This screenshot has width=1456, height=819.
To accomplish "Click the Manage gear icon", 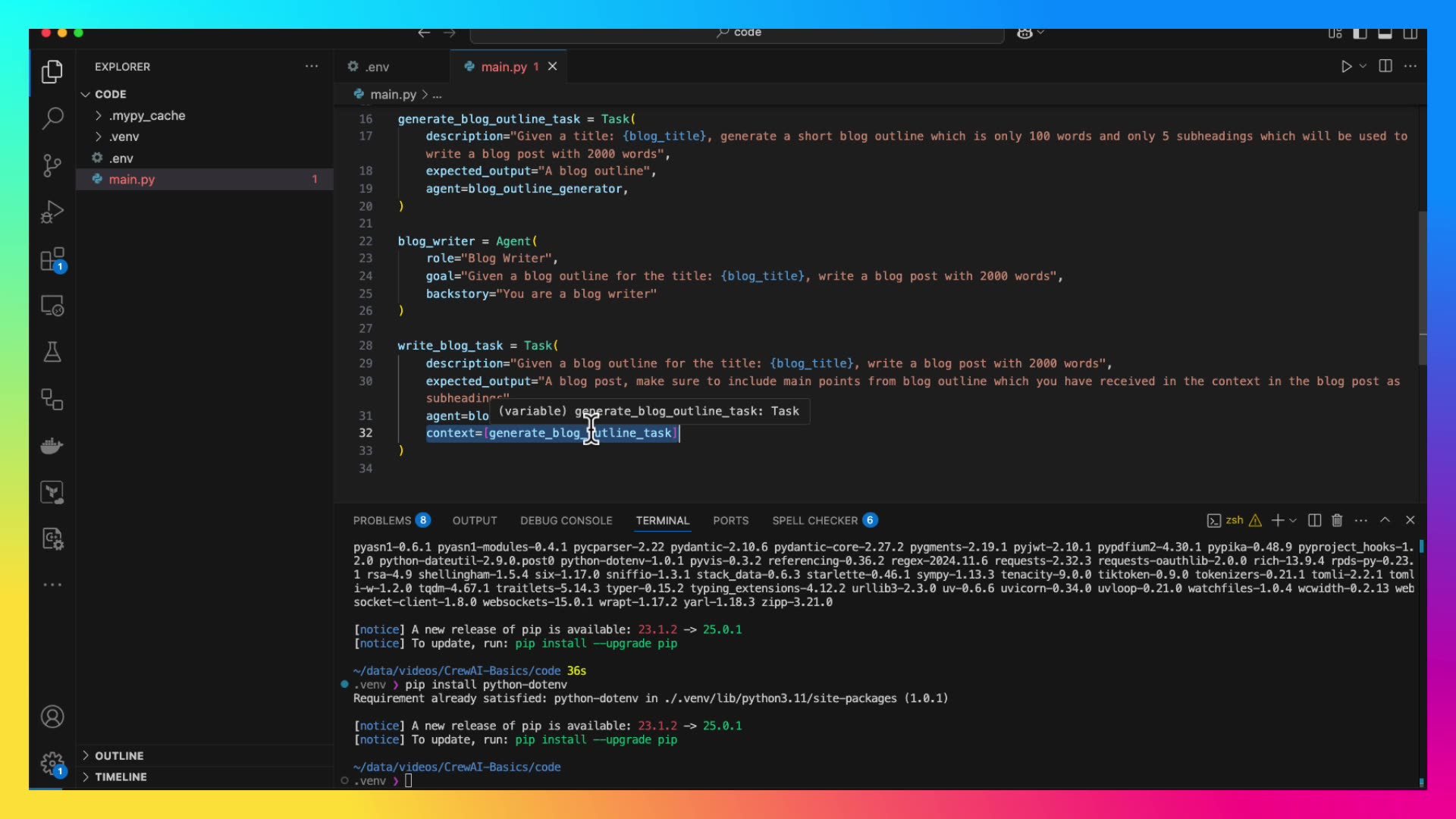I will (x=52, y=762).
